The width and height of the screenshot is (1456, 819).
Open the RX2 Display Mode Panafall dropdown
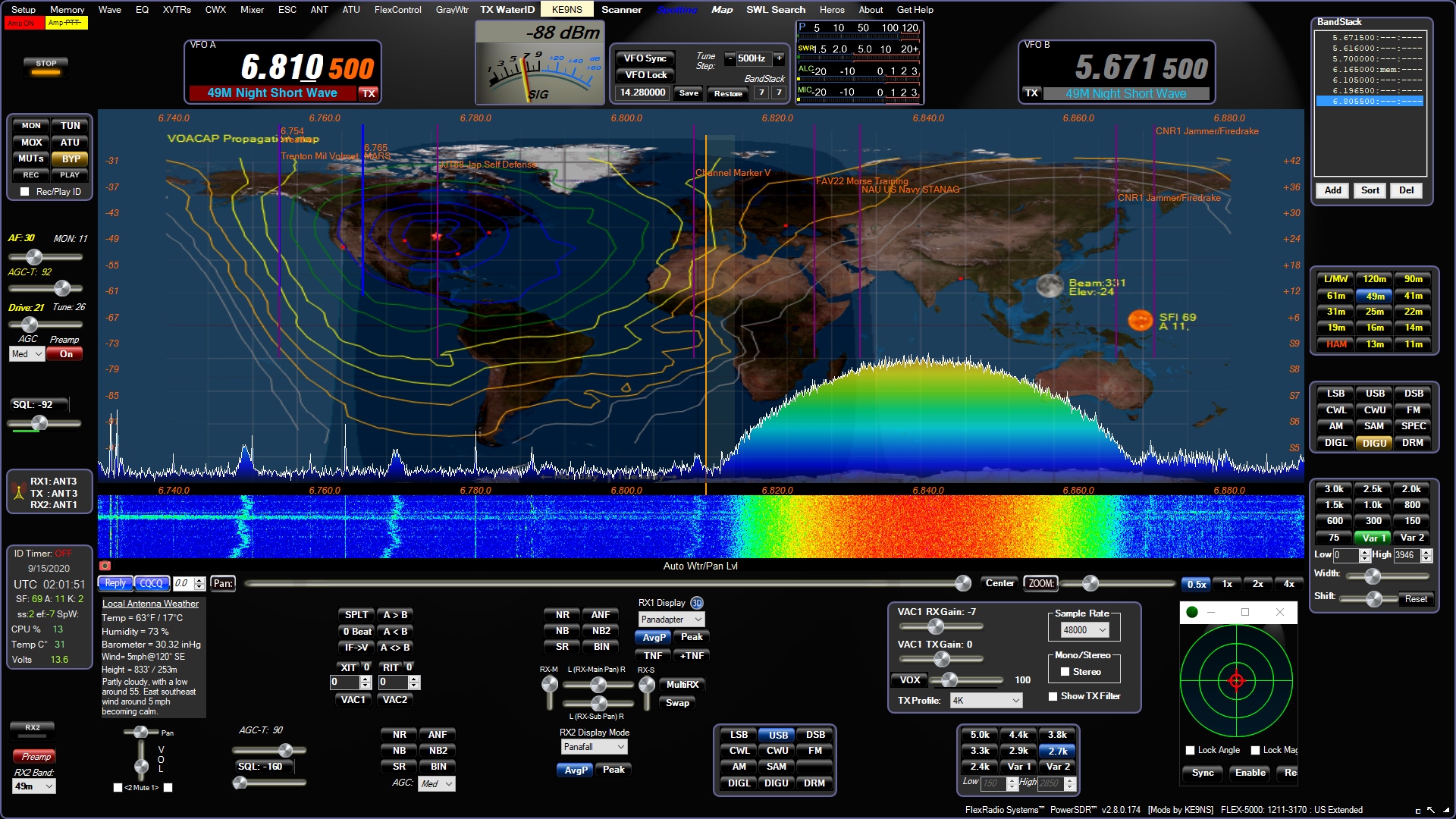coord(594,747)
